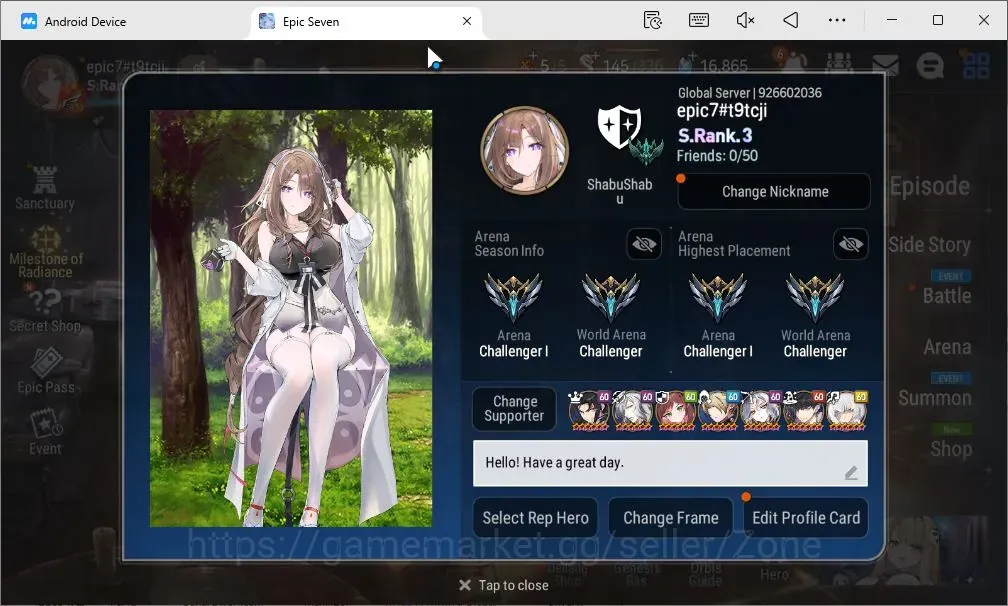The image size is (1008, 606).
Task: Open Milestone of Radiance in the sidebar
Action: (x=46, y=251)
